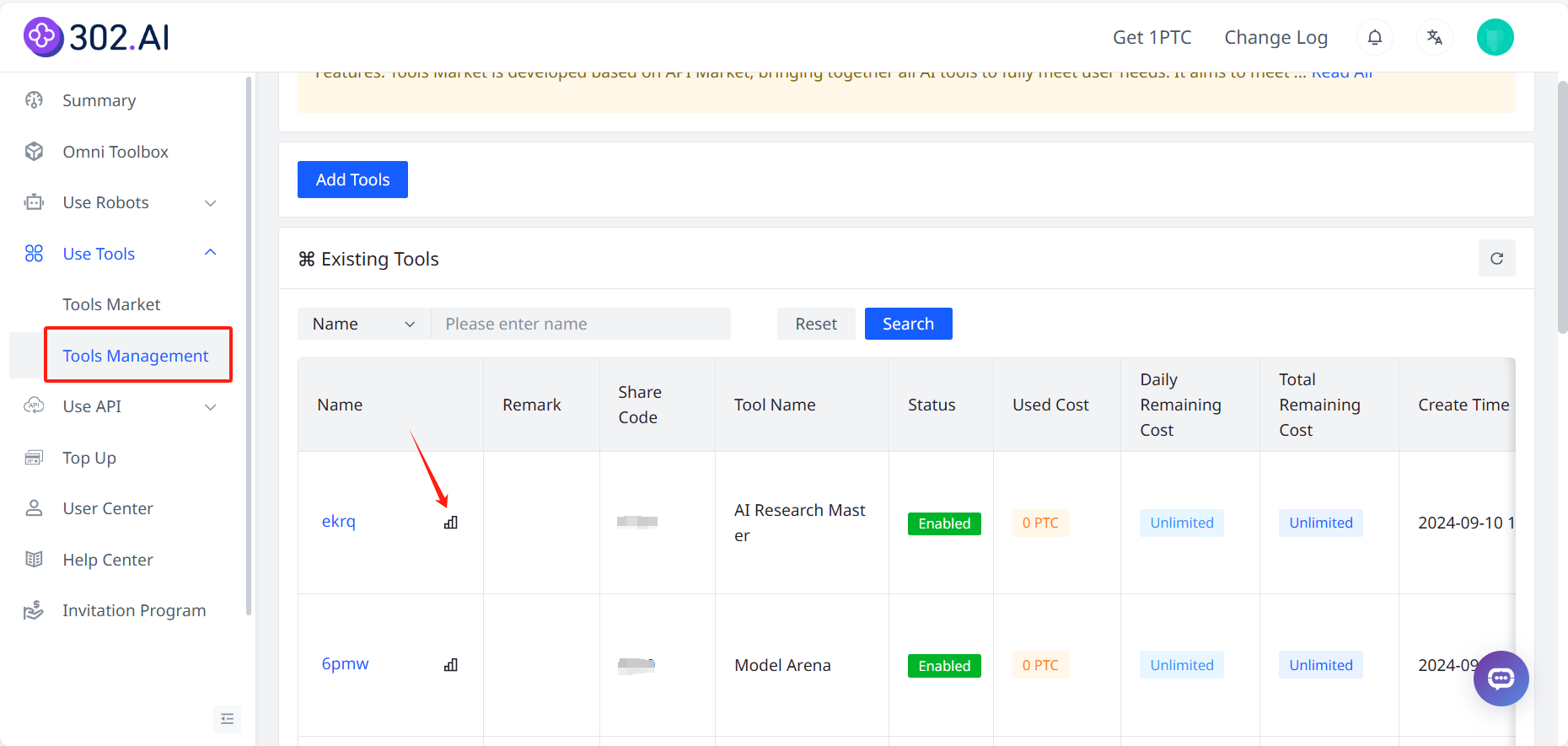Collapse the Use Tools submenu
The width and height of the screenshot is (1568, 746).
pos(211,253)
